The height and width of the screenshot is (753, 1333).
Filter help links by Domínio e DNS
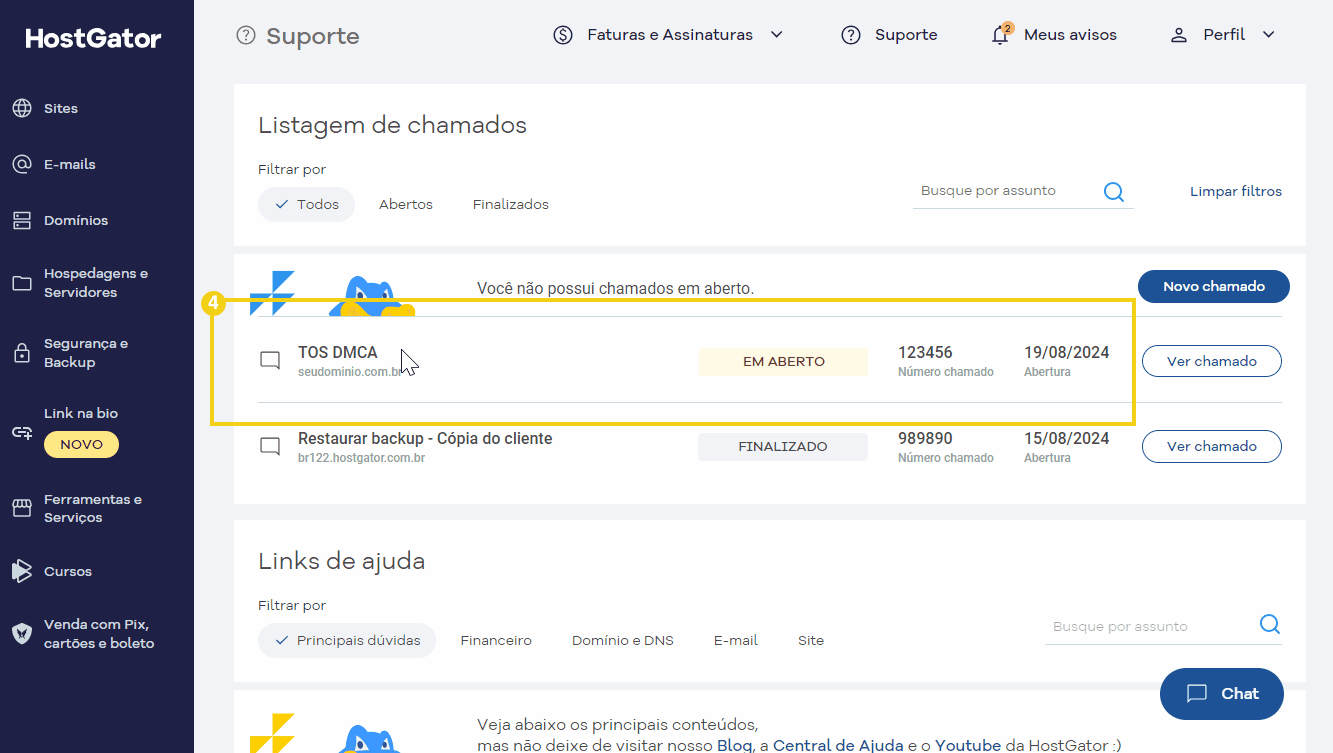tap(623, 640)
